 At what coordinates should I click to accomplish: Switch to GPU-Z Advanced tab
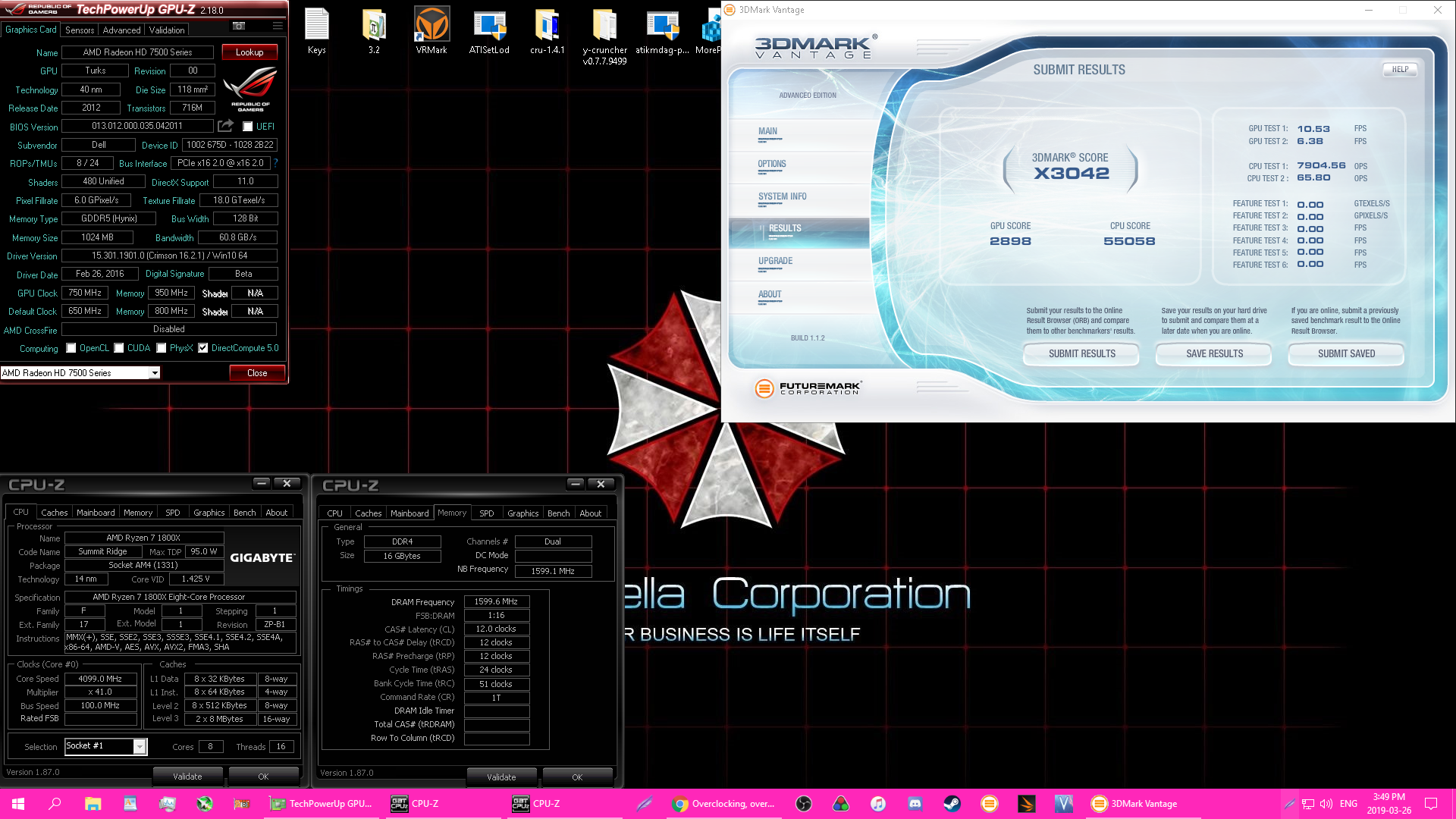tap(121, 30)
